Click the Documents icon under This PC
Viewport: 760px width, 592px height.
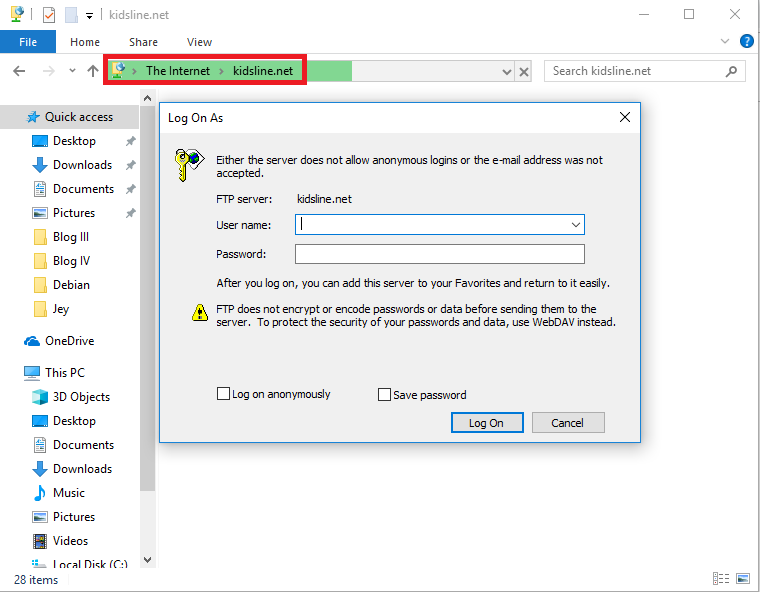(40, 445)
